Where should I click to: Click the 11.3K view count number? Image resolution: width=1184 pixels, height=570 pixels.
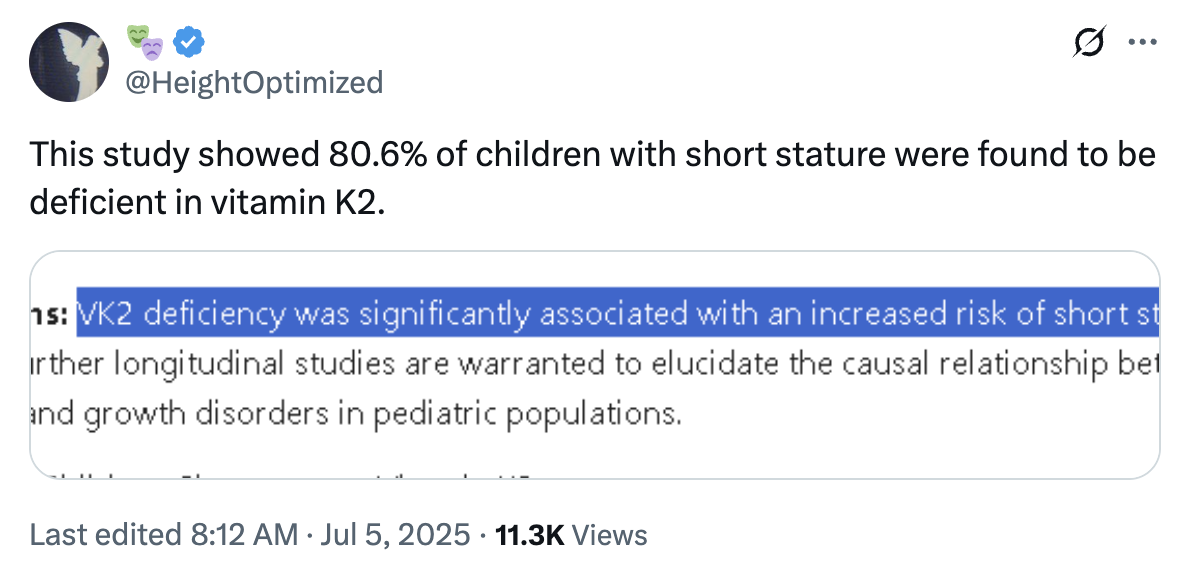(529, 535)
